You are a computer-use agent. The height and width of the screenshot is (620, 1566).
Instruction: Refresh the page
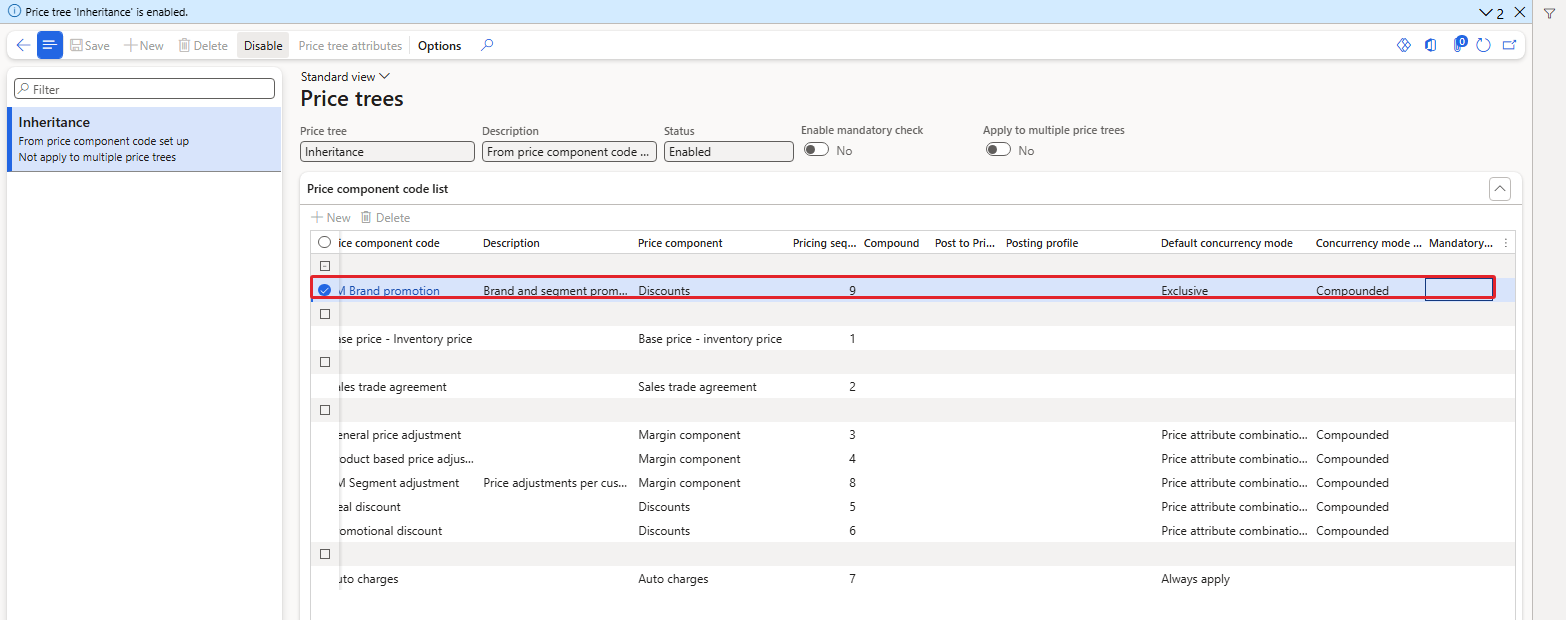point(1483,45)
